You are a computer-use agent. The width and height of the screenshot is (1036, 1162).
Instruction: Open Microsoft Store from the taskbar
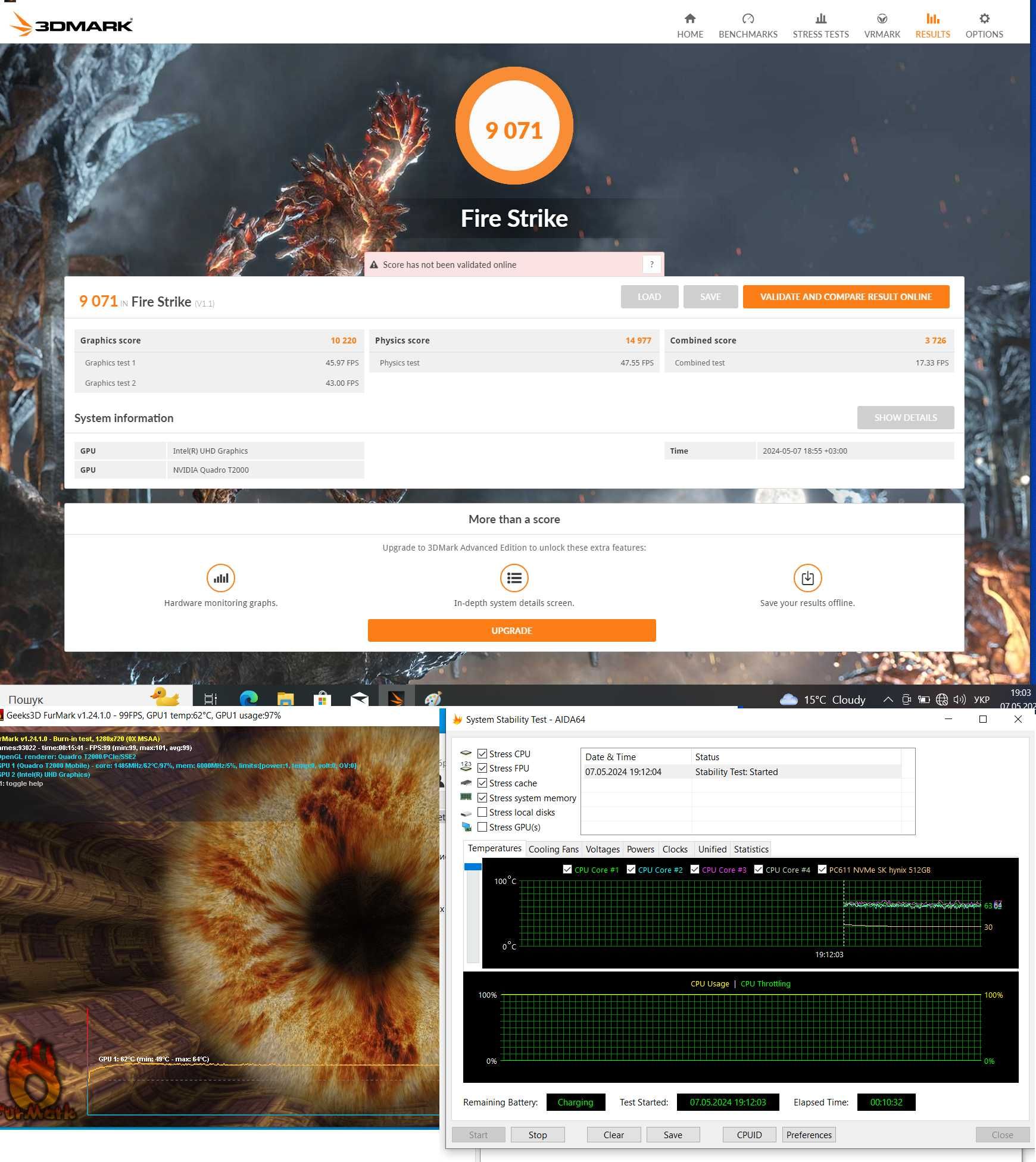click(x=322, y=699)
